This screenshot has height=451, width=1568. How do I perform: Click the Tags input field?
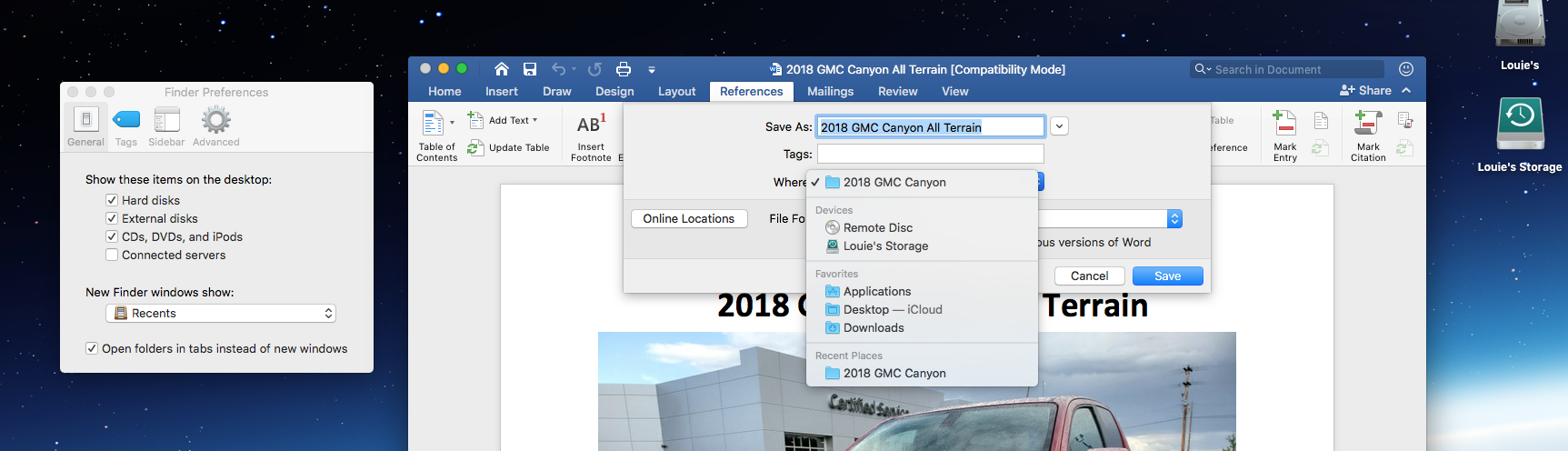tap(931, 154)
